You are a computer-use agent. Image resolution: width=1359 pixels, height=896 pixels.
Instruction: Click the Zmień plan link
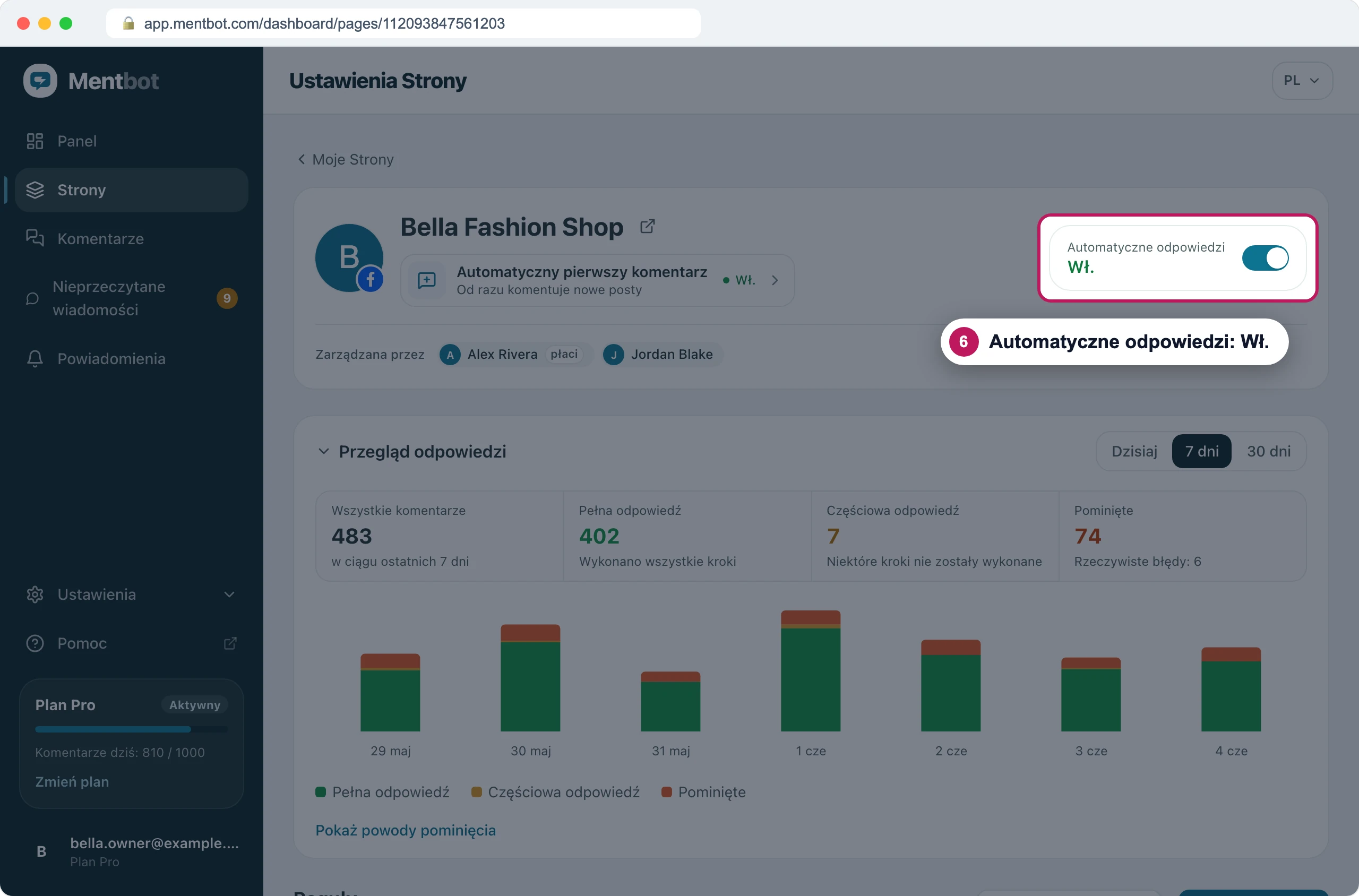[72, 782]
